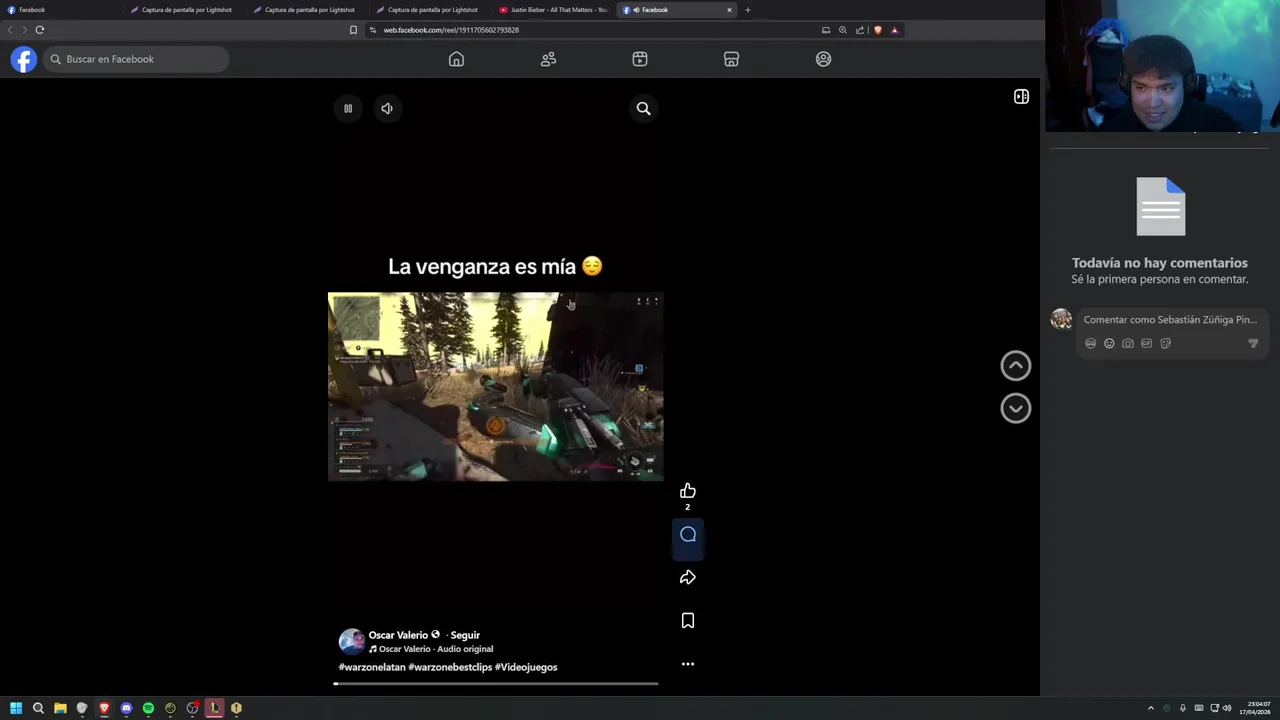The width and height of the screenshot is (1280, 720).
Task: Show hidden system tray icons chevron
Action: click(x=1150, y=708)
